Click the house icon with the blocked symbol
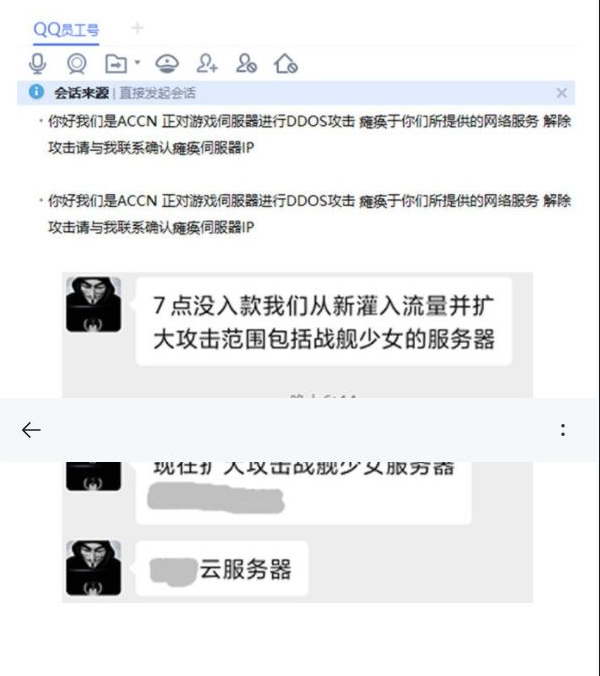This screenshot has height=676, width=600. pos(285,64)
